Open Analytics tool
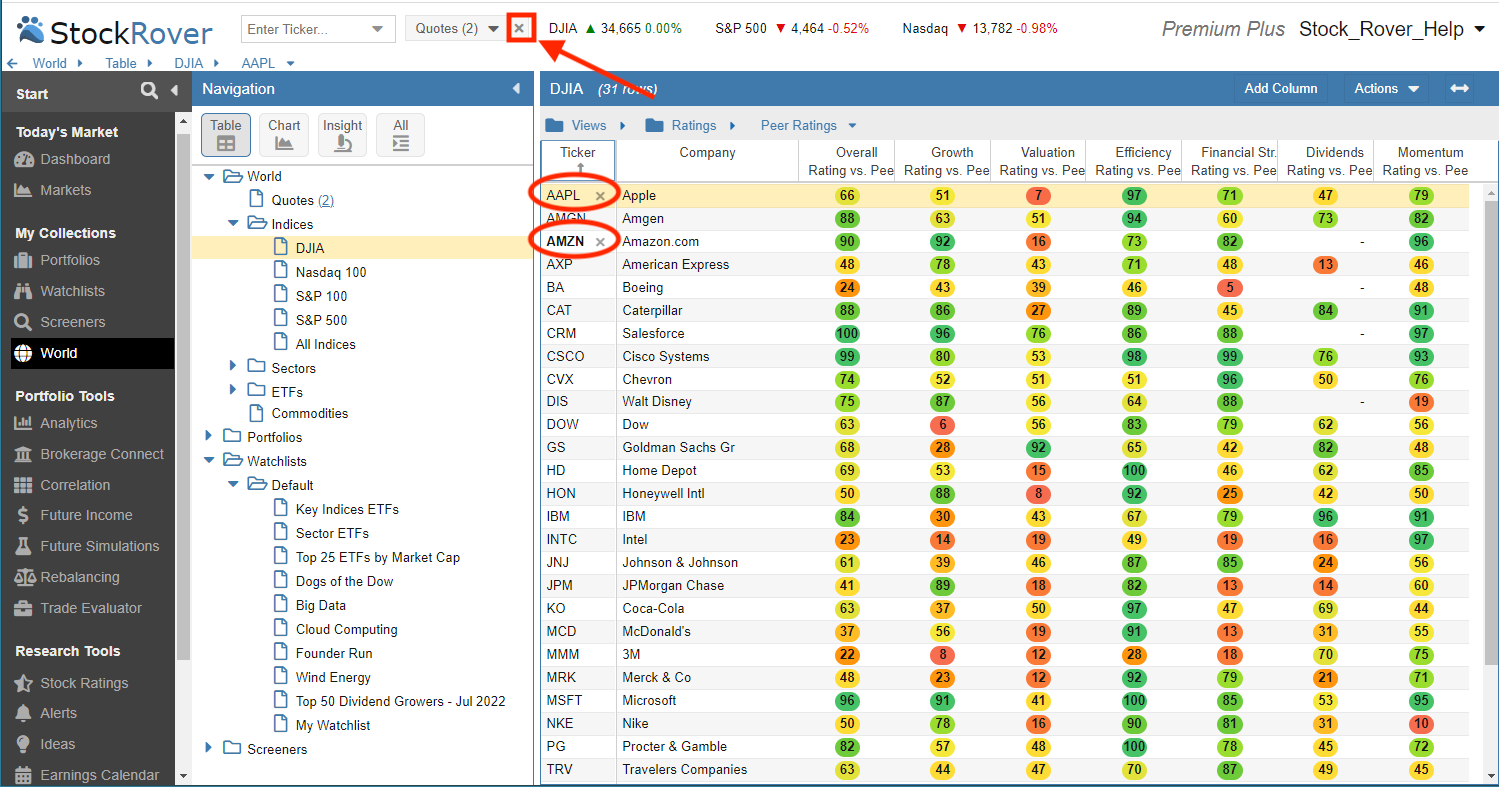 (x=55, y=423)
